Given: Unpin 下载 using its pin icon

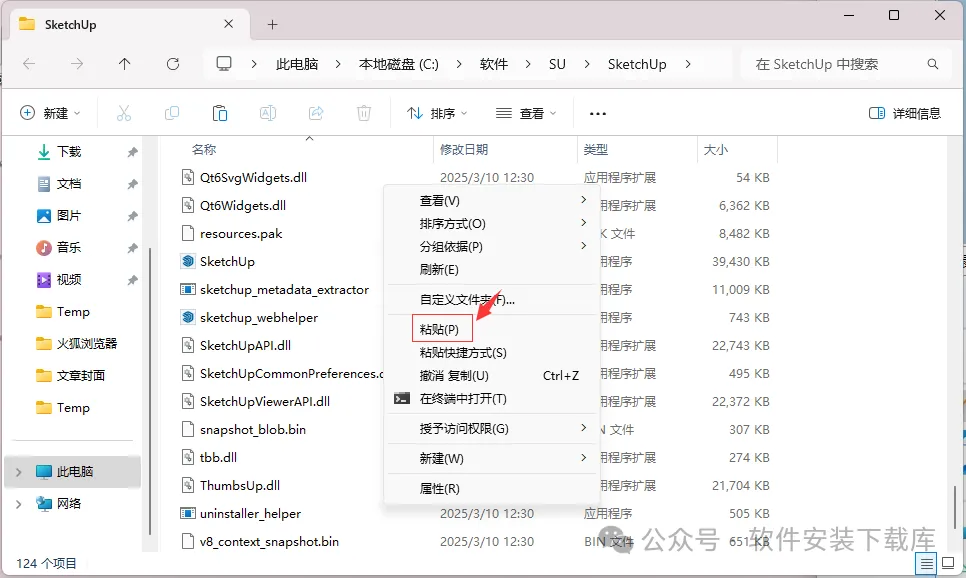Looking at the screenshot, I should pyautogui.click(x=132, y=152).
